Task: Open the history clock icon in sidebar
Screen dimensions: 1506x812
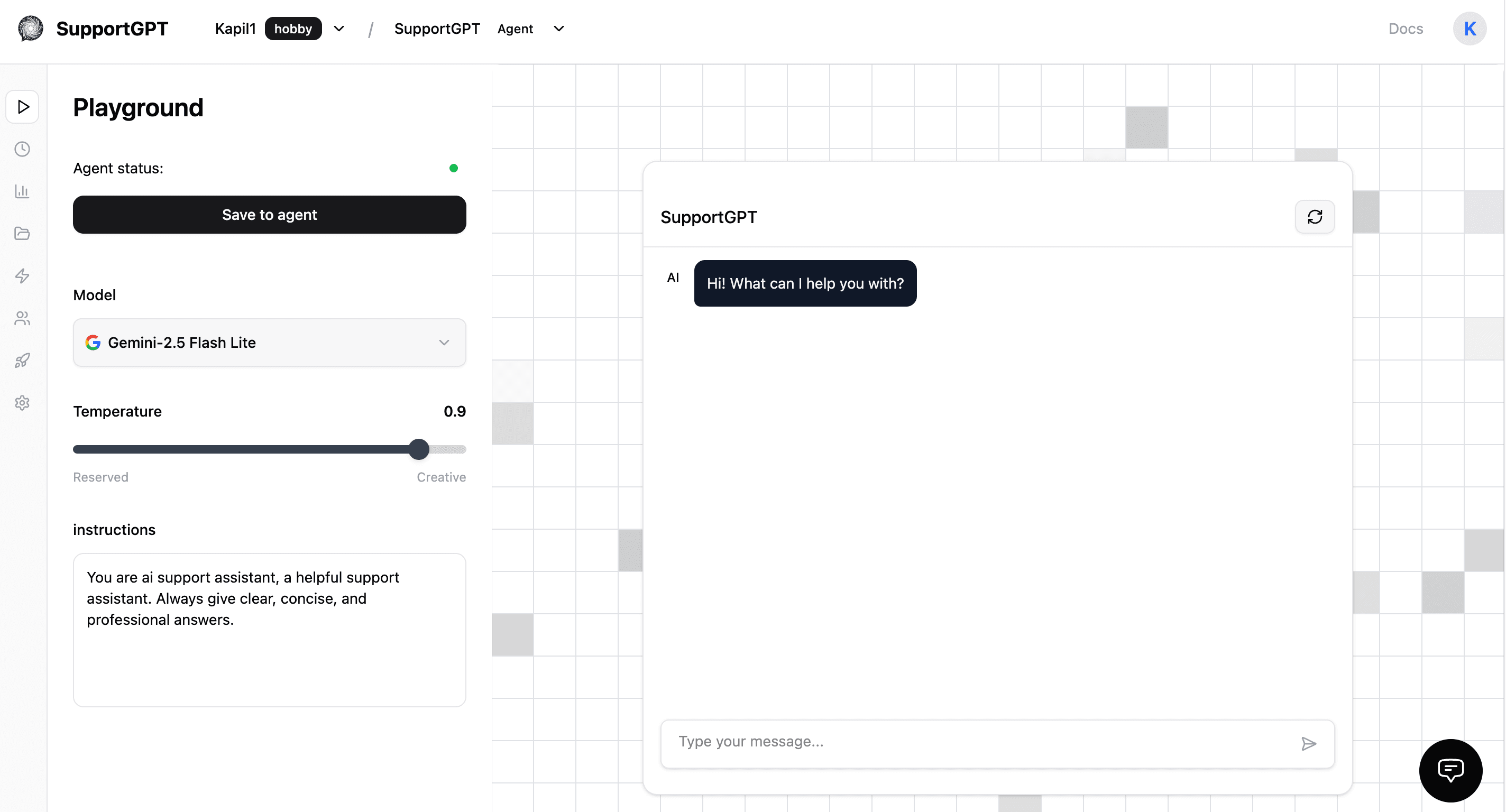Action: tap(23, 149)
